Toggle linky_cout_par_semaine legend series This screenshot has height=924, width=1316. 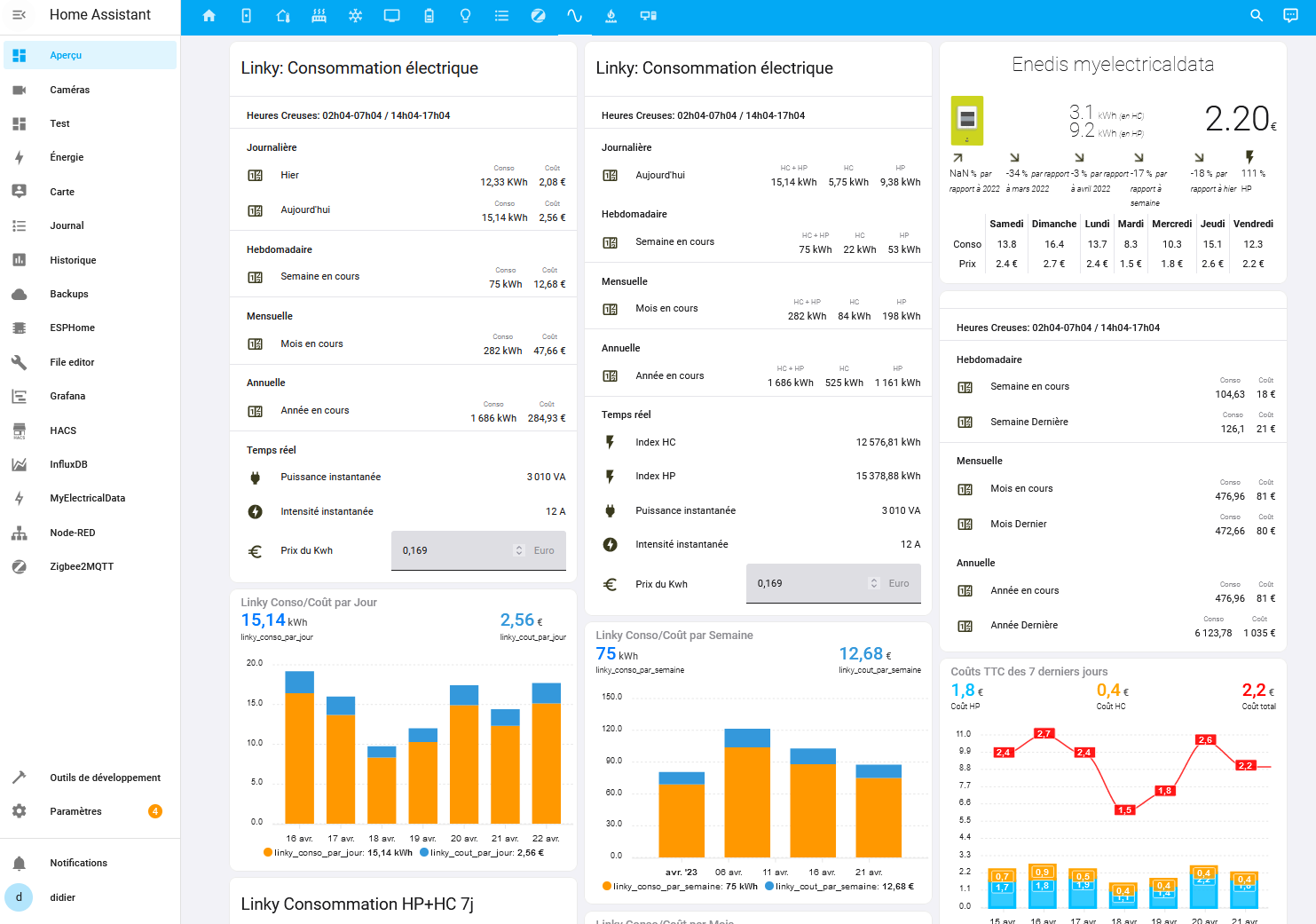843,886
